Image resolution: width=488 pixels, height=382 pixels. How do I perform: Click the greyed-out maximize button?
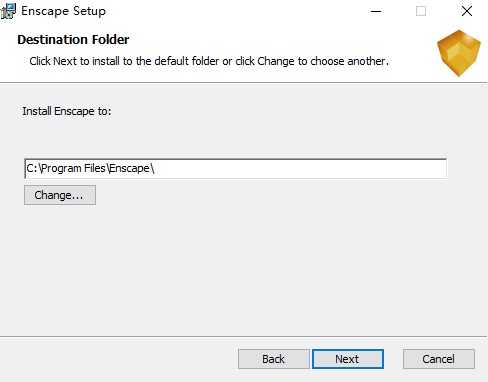(421, 11)
